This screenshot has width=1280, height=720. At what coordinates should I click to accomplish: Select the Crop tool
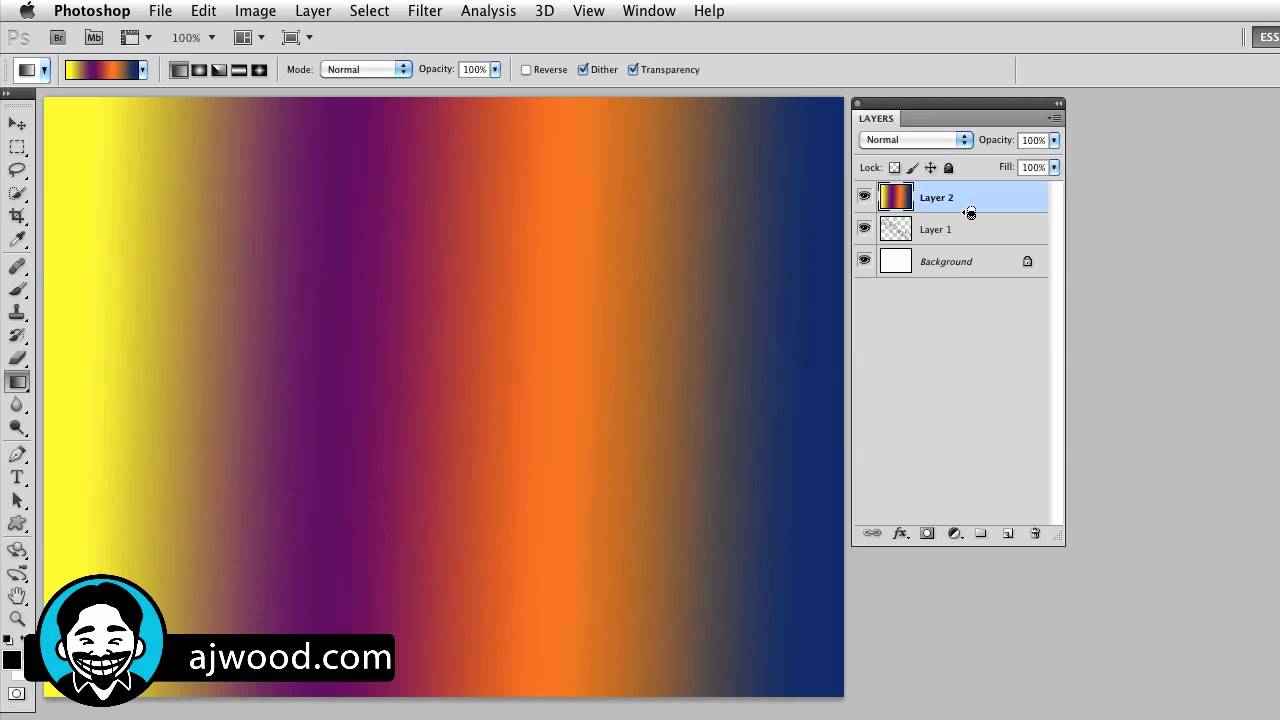coord(17,216)
